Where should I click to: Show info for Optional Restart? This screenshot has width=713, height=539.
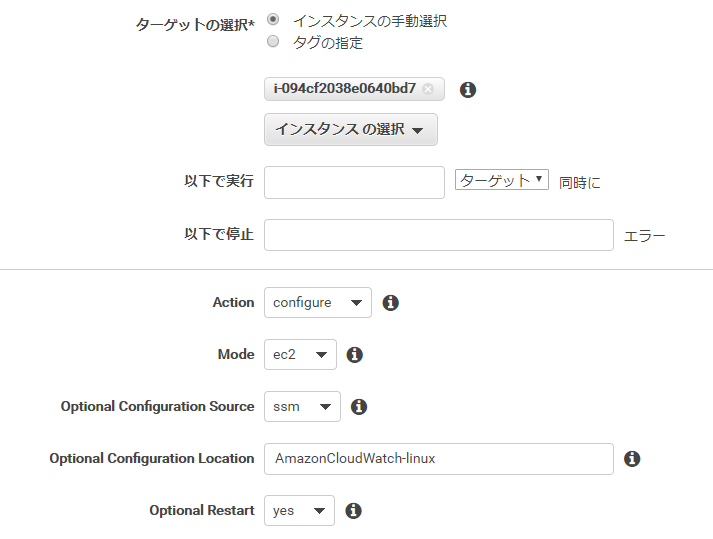353,510
